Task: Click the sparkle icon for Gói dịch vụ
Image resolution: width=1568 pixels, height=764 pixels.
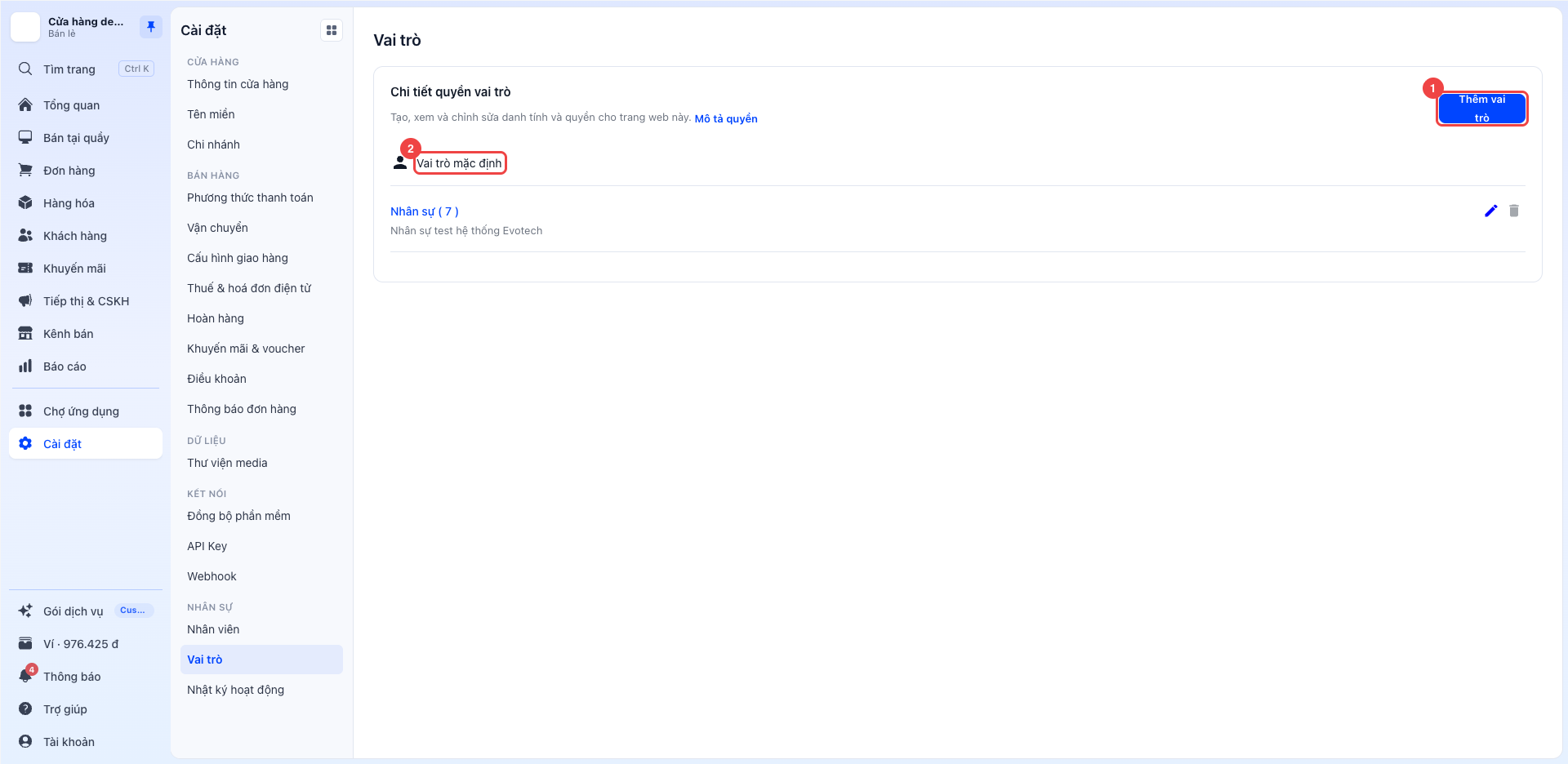Action: (x=25, y=611)
